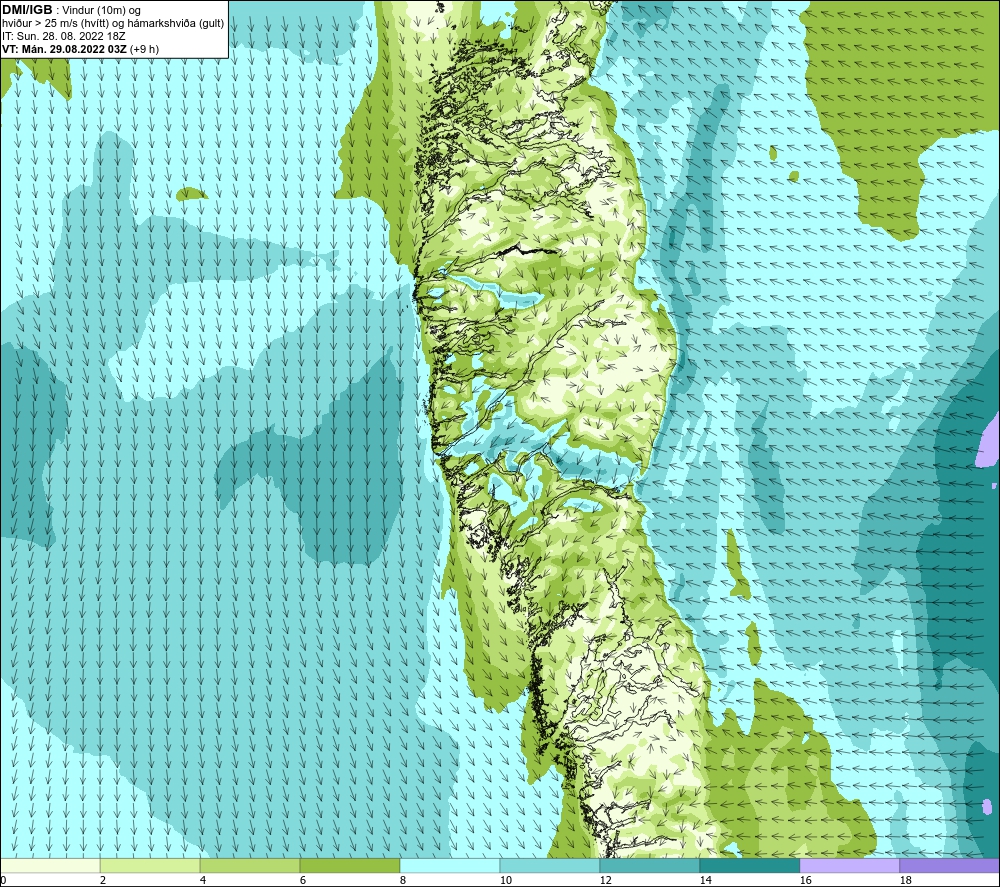Click the '(+9 h)' forecast offset text
The width and height of the screenshot is (1000, 887).
point(144,49)
